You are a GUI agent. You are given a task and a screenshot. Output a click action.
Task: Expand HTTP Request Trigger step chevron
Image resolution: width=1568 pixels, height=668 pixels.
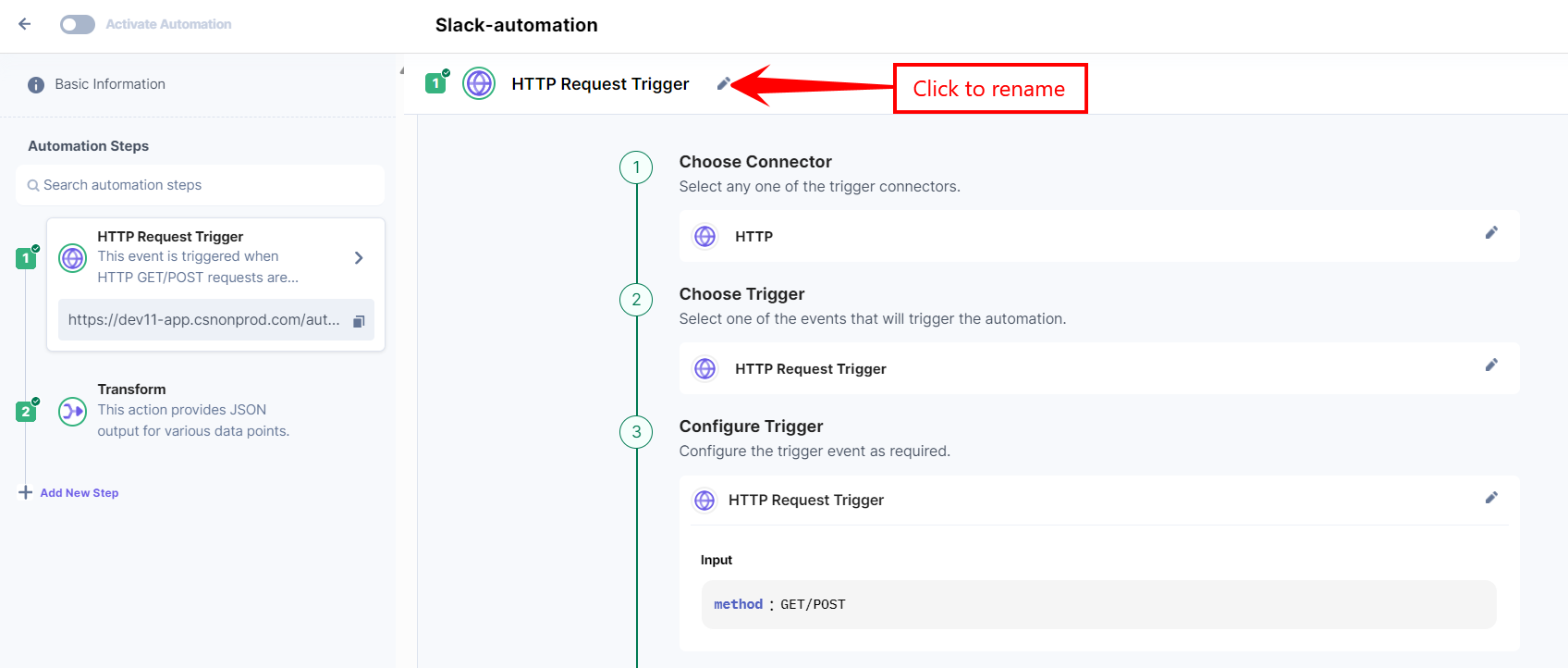coord(359,258)
